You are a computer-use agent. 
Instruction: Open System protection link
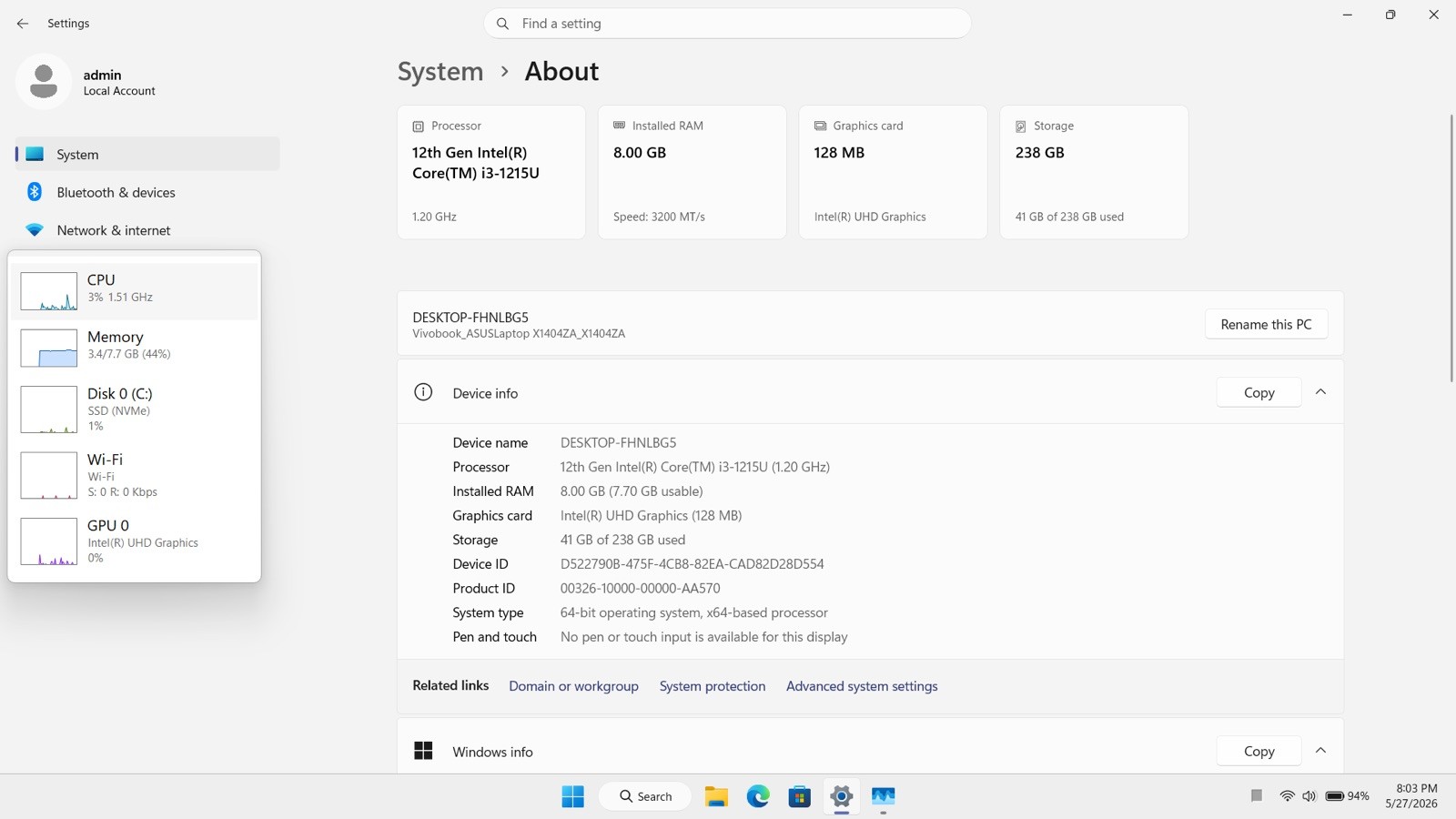tap(713, 686)
